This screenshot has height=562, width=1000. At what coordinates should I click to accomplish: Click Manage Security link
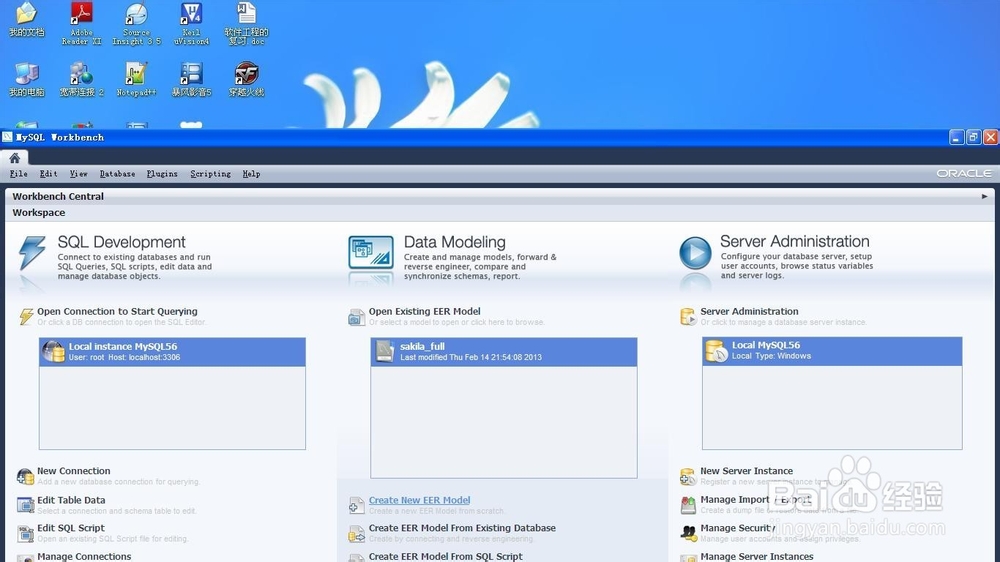click(x=738, y=528)
